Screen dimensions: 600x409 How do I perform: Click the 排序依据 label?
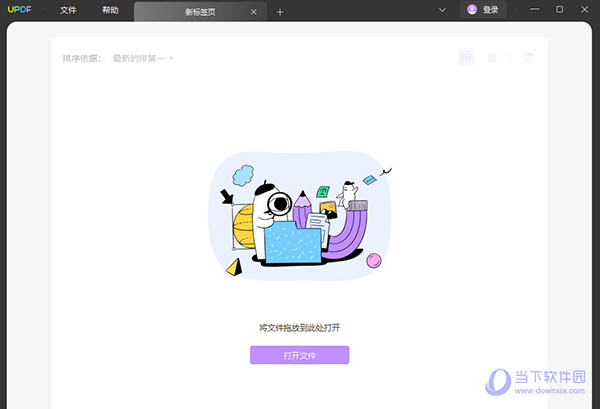82,58
